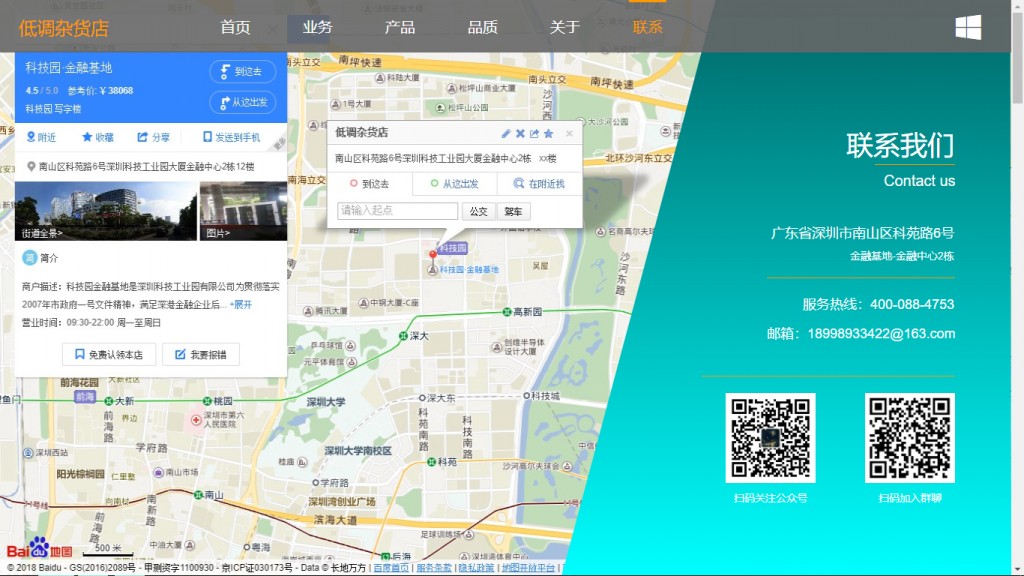
Task: Click 分享 share option in side panel
Action: (153, 137)
